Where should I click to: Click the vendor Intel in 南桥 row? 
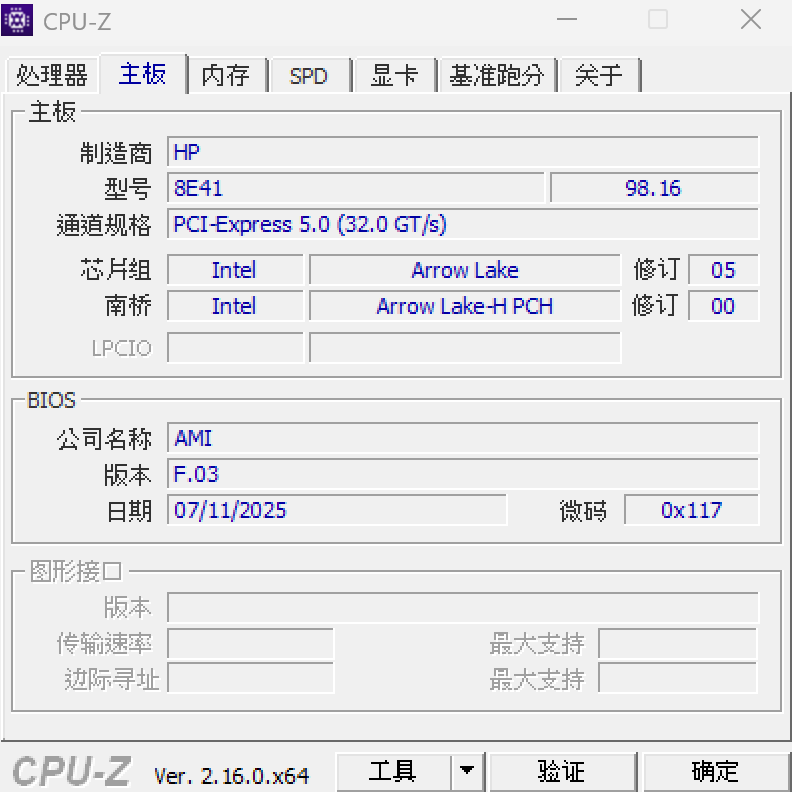pos(235,306)
